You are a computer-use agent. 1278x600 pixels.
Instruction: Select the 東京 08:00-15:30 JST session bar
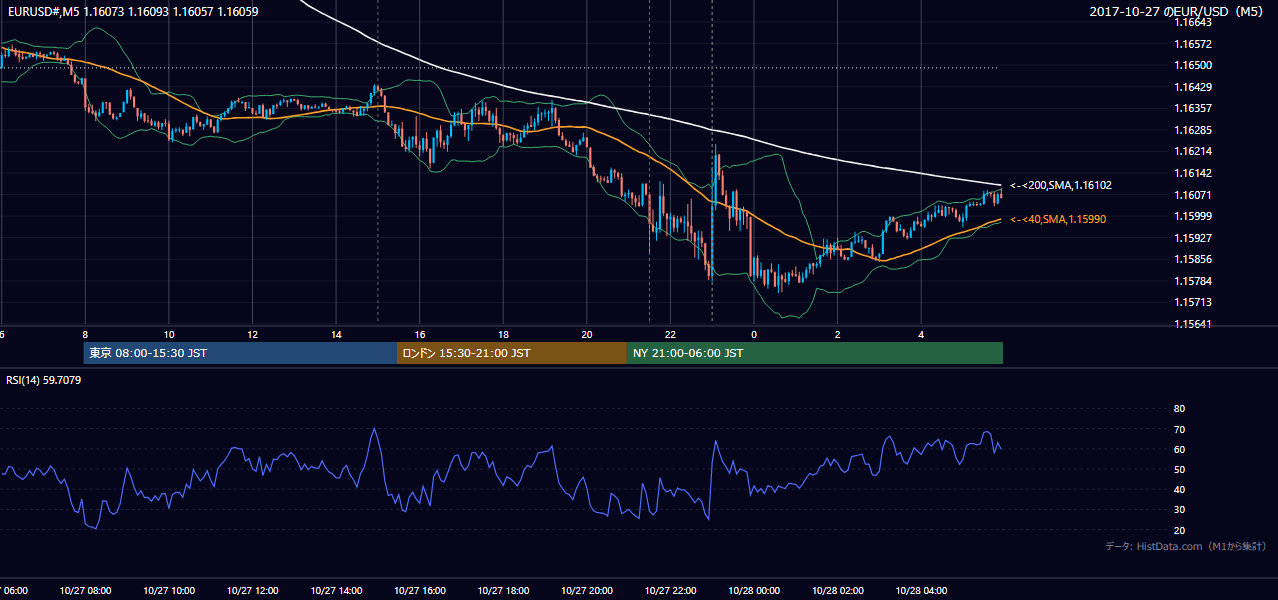pos(240,353)
